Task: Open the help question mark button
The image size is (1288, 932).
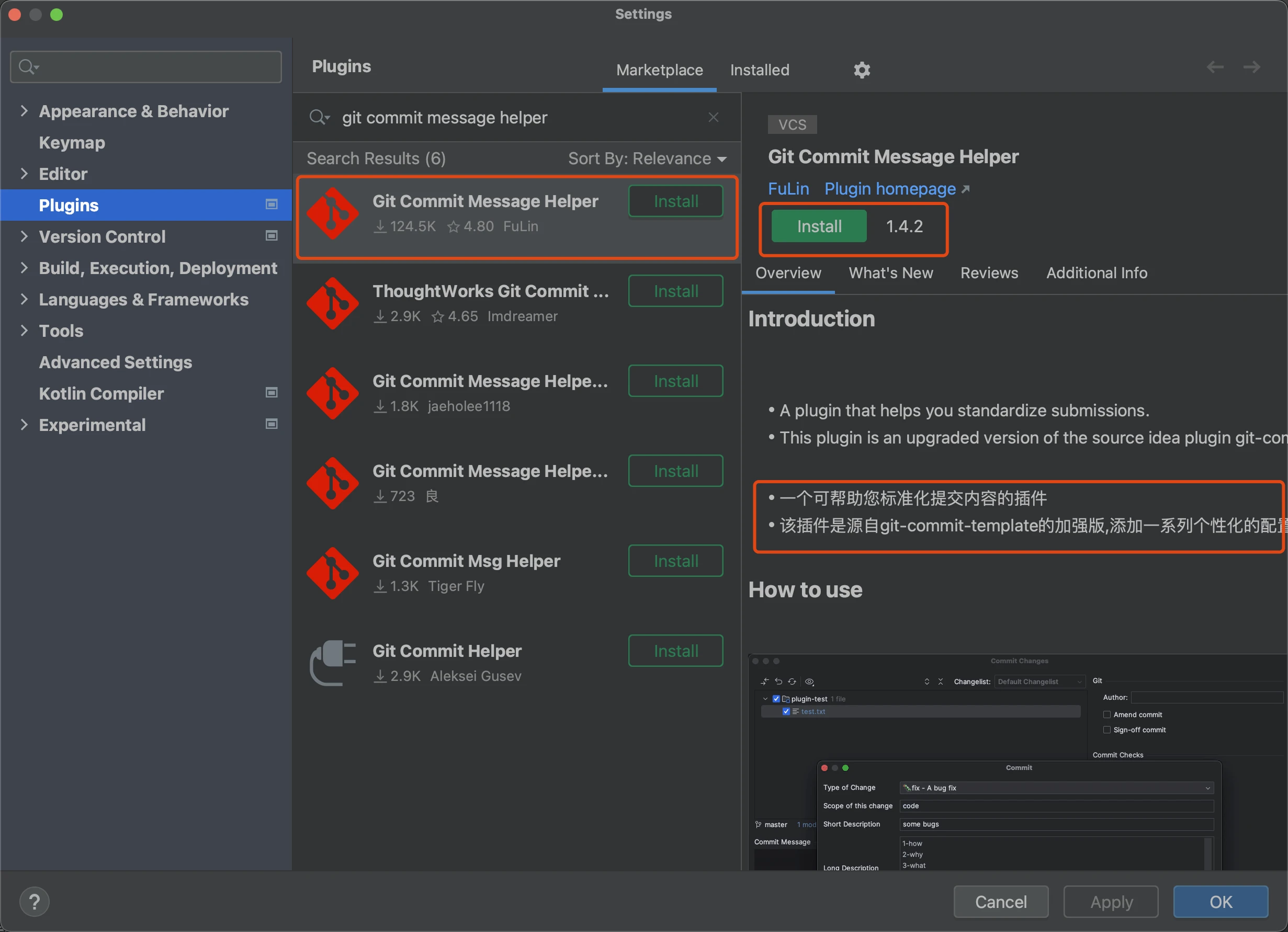Action: (34, 901)
